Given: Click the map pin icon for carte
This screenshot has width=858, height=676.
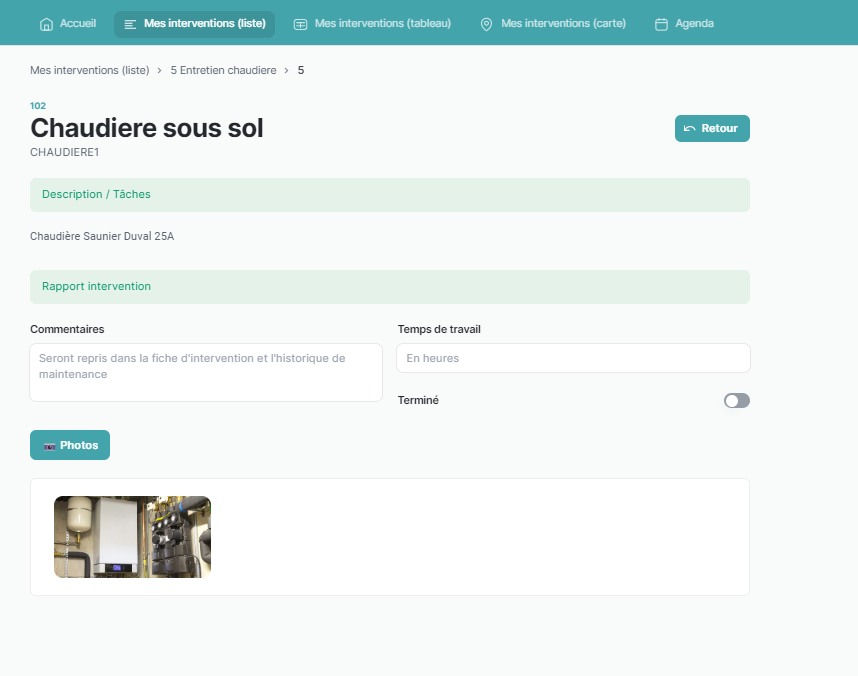Looking at the screenshot, I should click(486, 24).
